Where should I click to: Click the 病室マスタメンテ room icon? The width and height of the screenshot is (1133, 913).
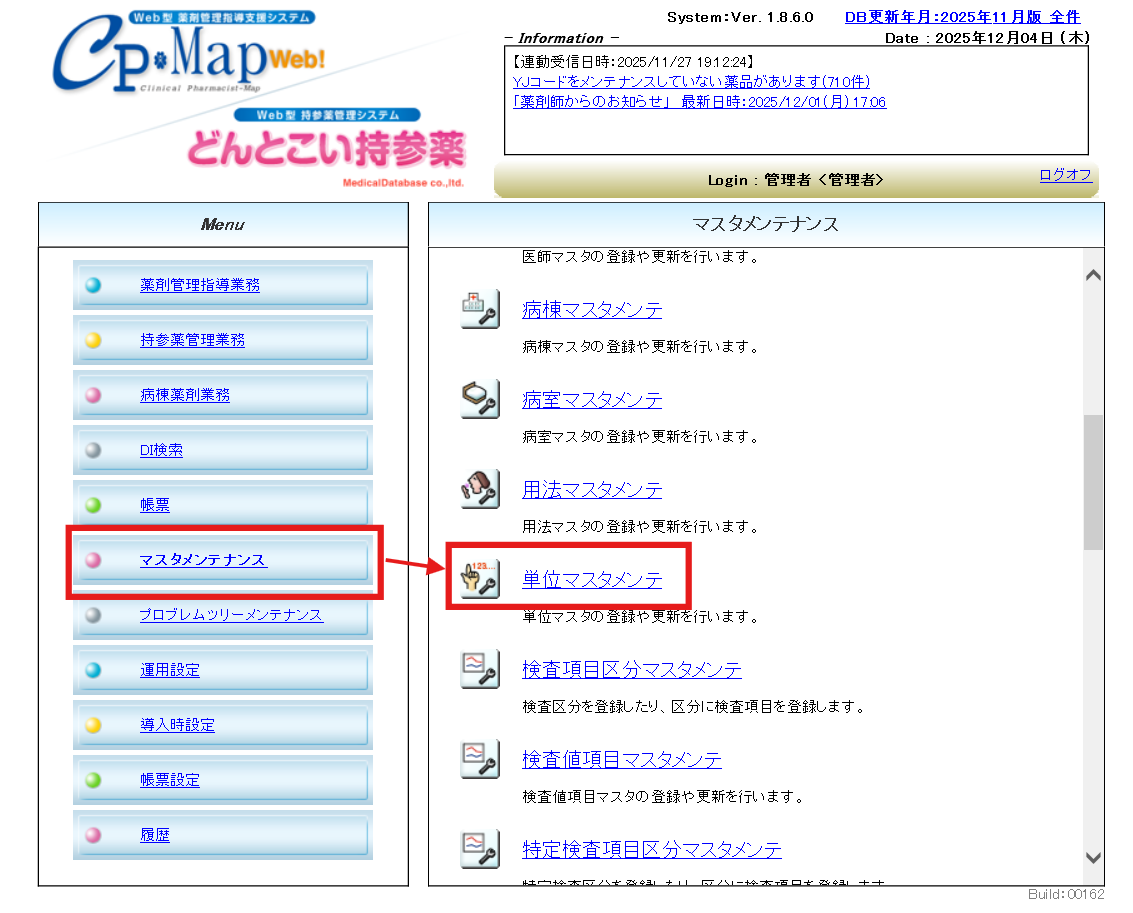(x=479, y=400)
